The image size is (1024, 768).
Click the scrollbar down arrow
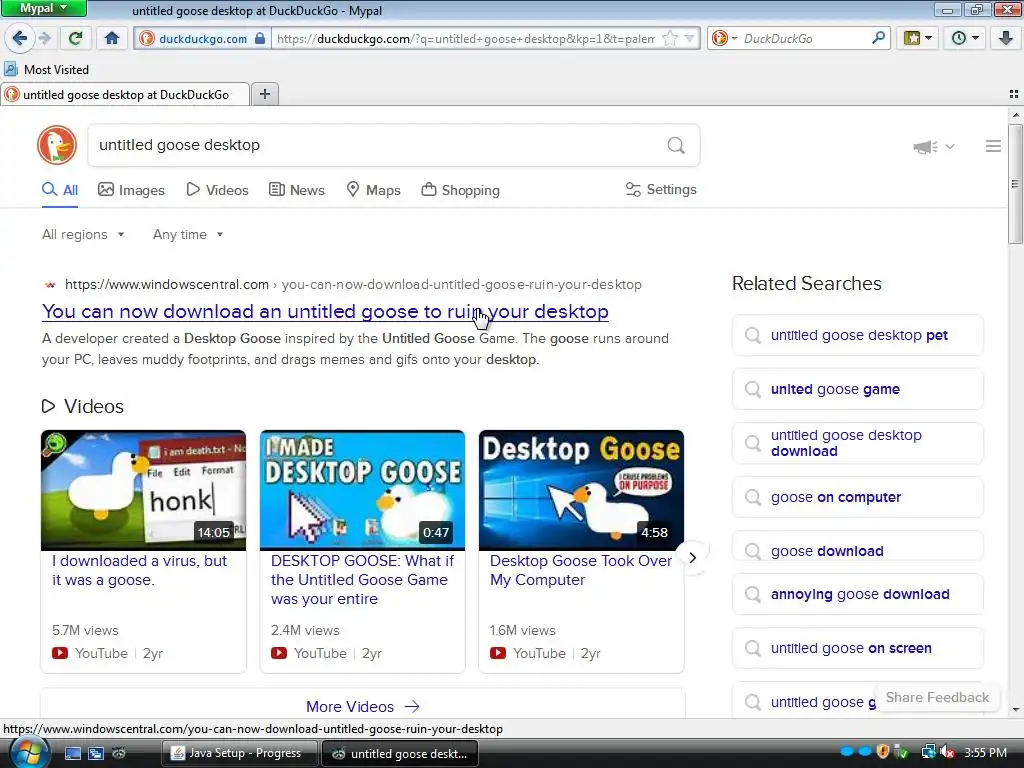pyautogui.click(x=1016, y=710)
